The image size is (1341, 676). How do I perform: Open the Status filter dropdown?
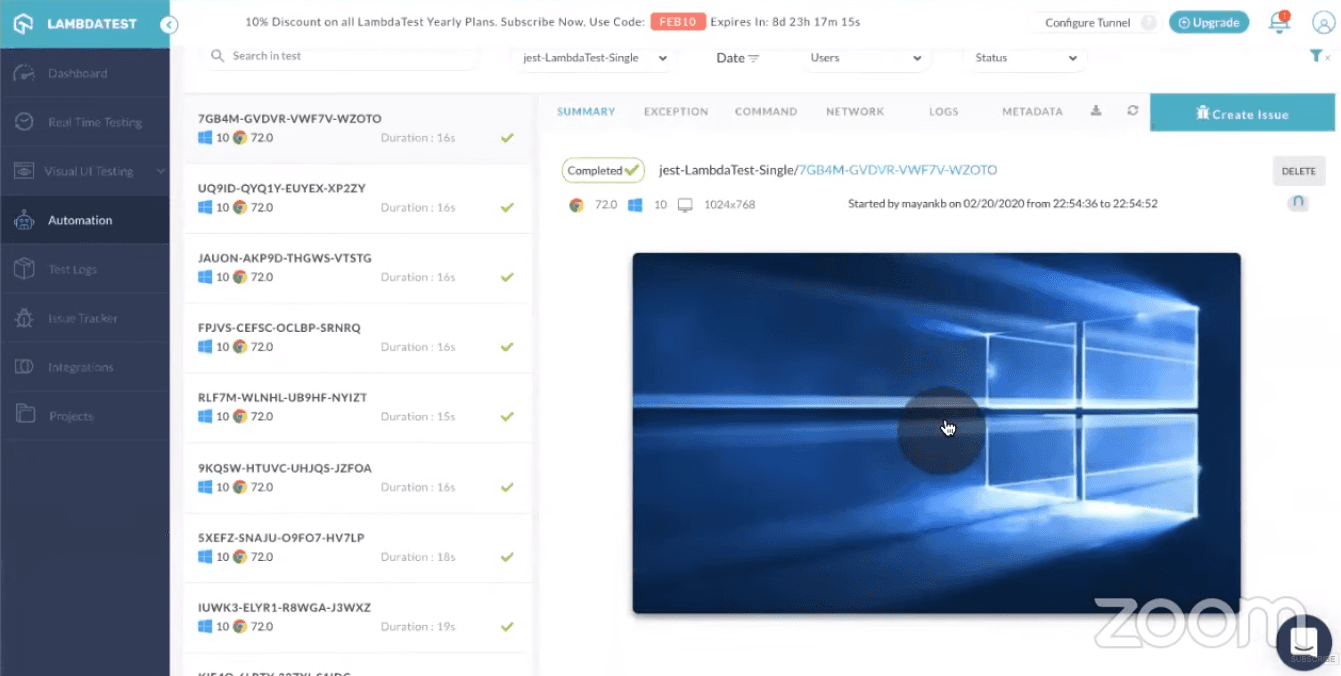click(x=1025, y=58)
